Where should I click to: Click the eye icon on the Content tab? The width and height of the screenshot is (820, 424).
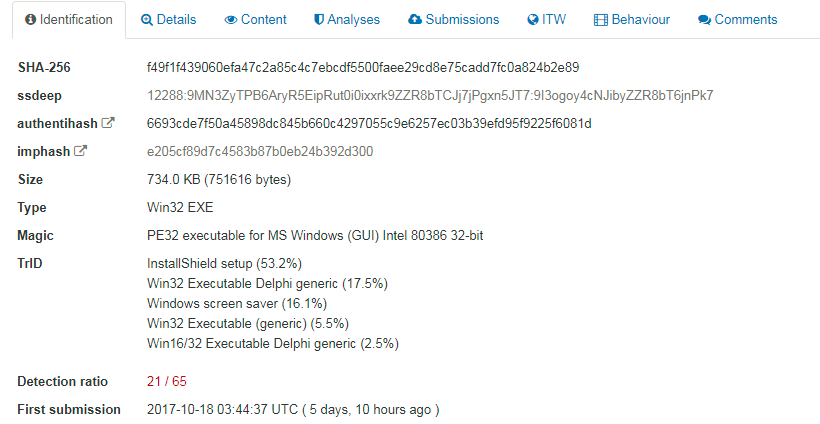231,20
